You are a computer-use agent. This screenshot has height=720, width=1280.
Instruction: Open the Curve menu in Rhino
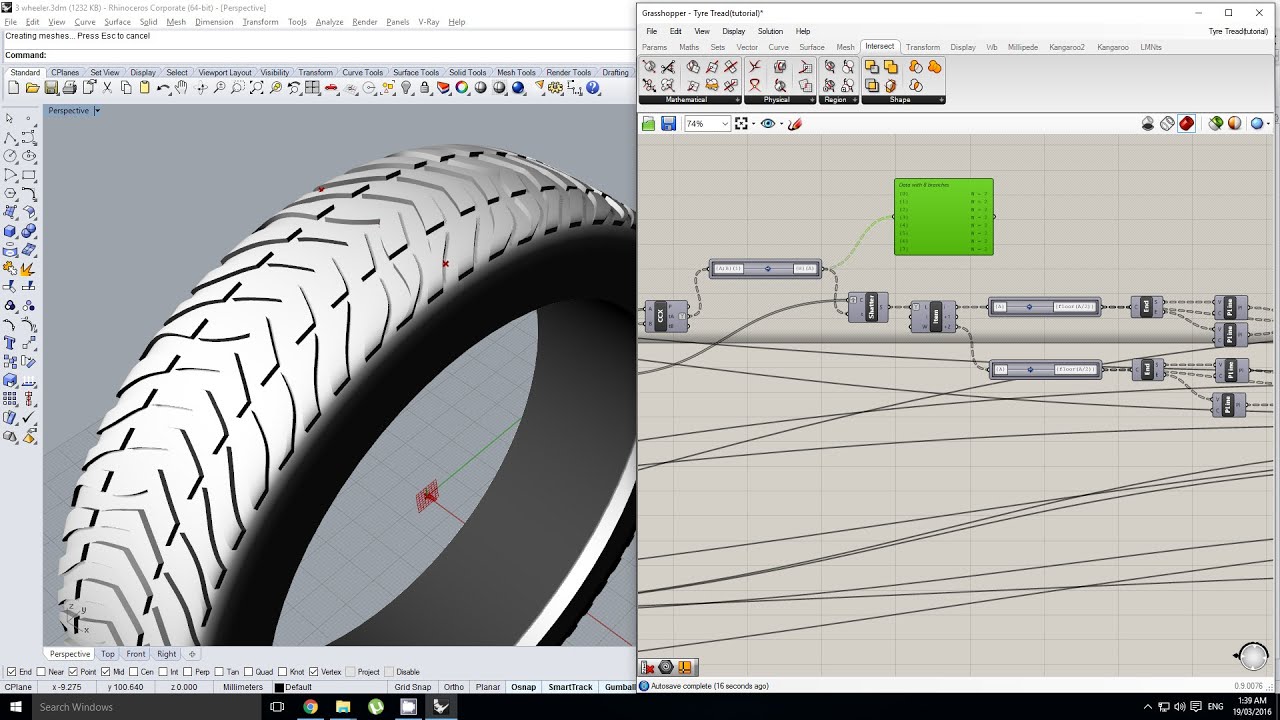(85, 22)
